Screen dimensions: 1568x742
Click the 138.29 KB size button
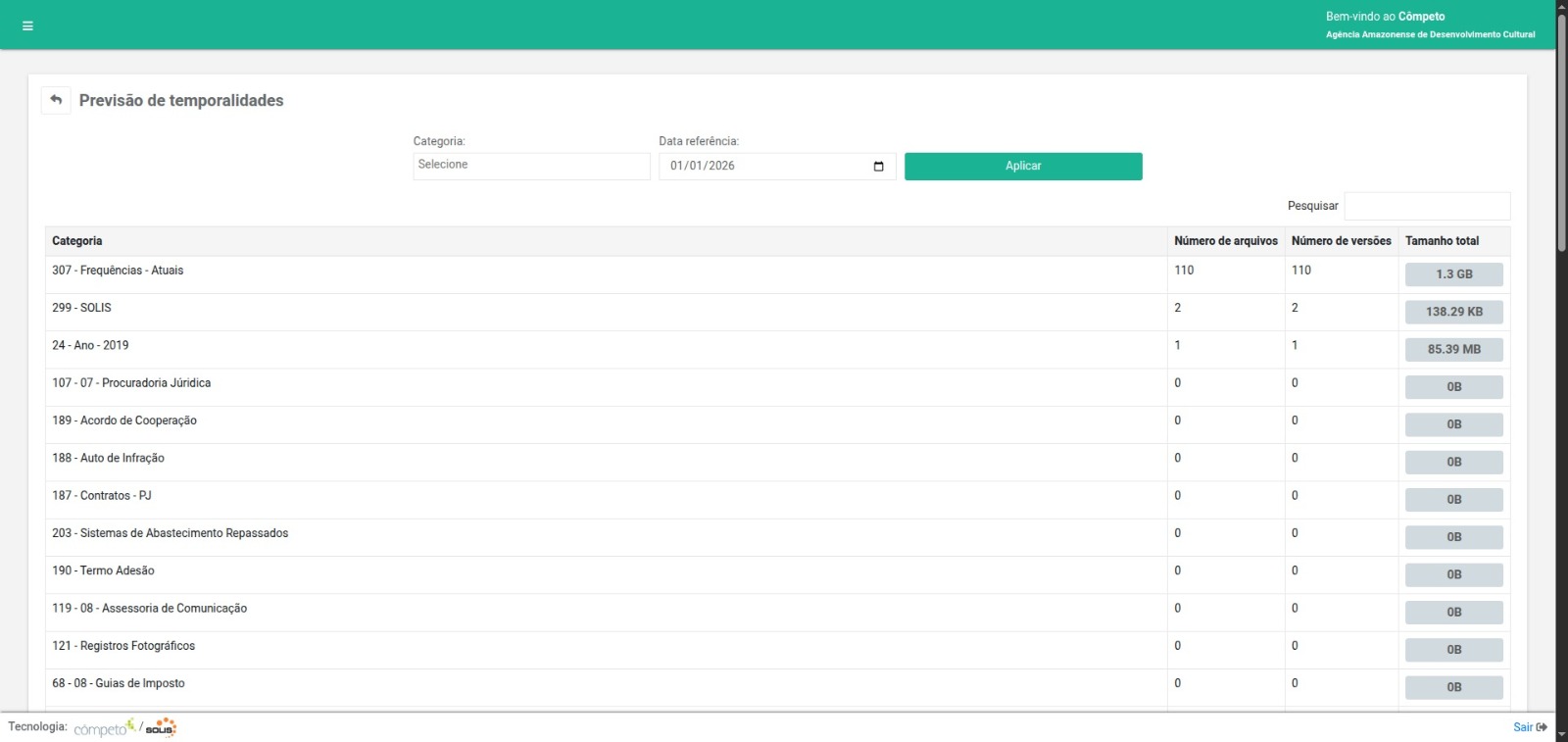[1453, 312]
